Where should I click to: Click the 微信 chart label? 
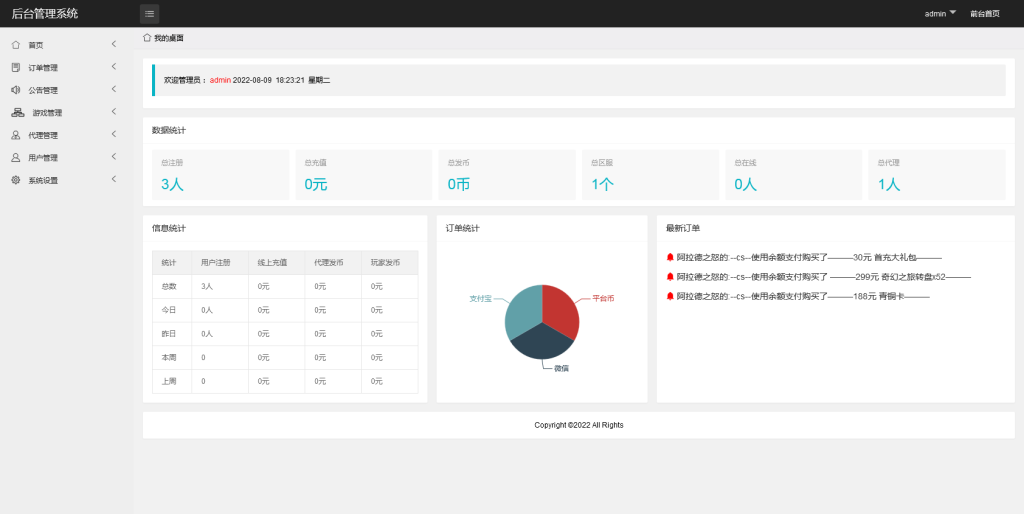pos(561,368)
